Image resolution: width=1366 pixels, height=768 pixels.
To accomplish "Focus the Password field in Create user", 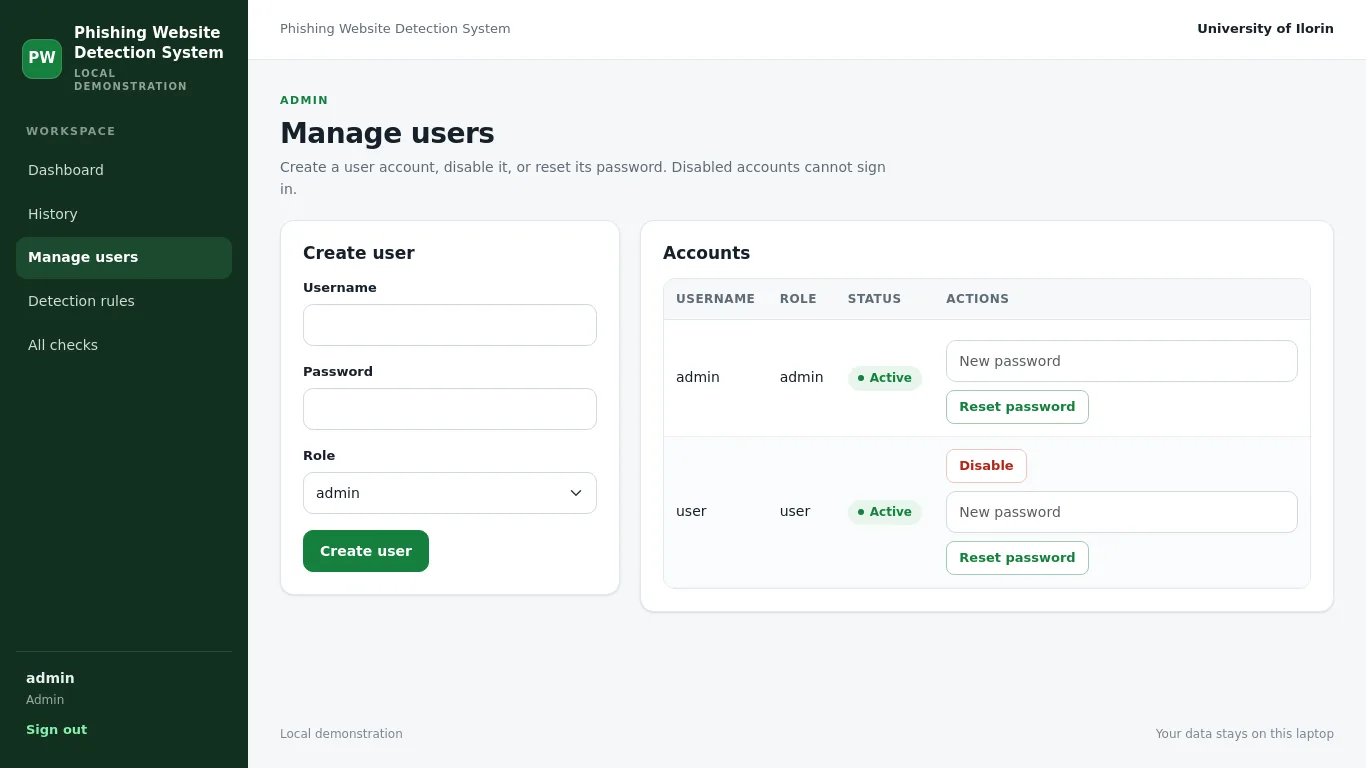I will 450,409.
